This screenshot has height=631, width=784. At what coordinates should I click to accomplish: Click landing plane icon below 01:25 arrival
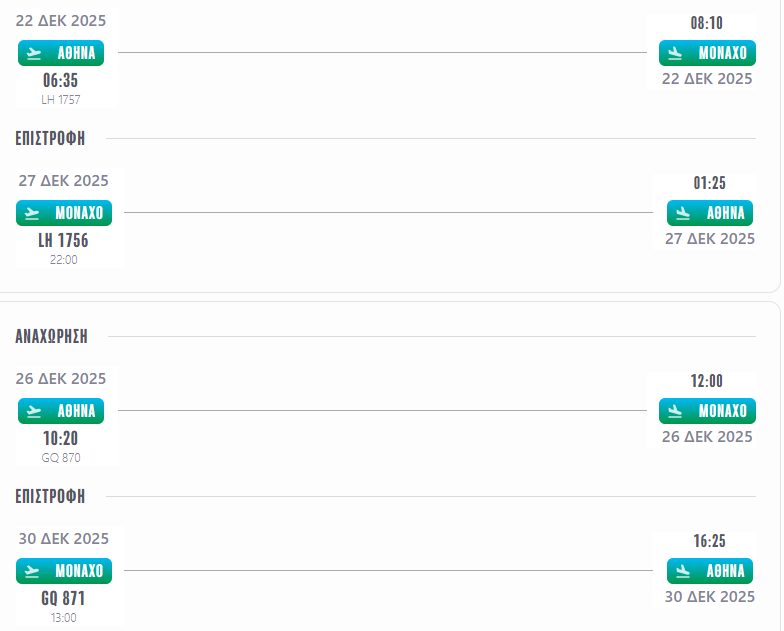click(684, 213)
